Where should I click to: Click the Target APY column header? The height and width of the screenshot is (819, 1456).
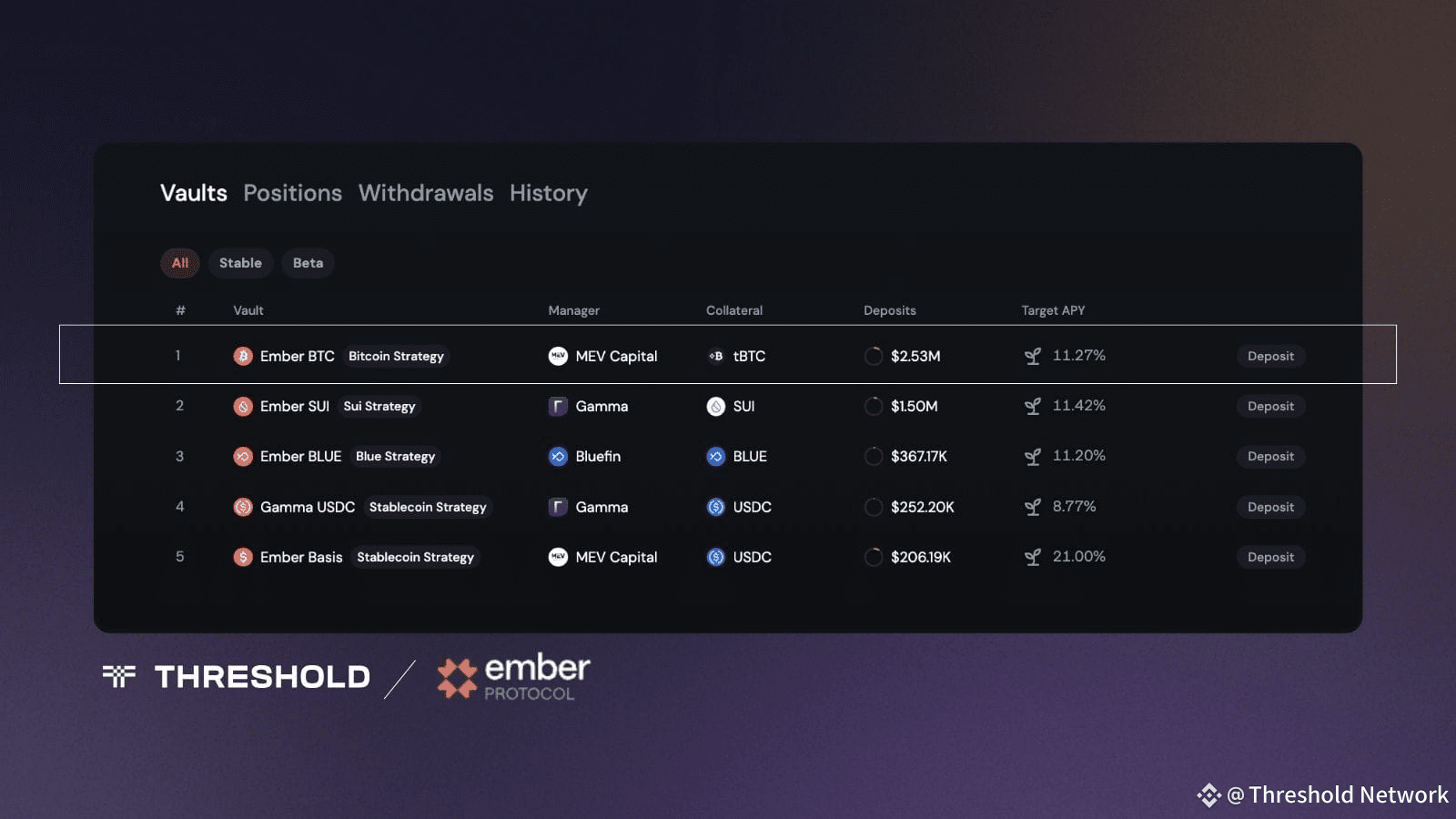click(1053, 310)
